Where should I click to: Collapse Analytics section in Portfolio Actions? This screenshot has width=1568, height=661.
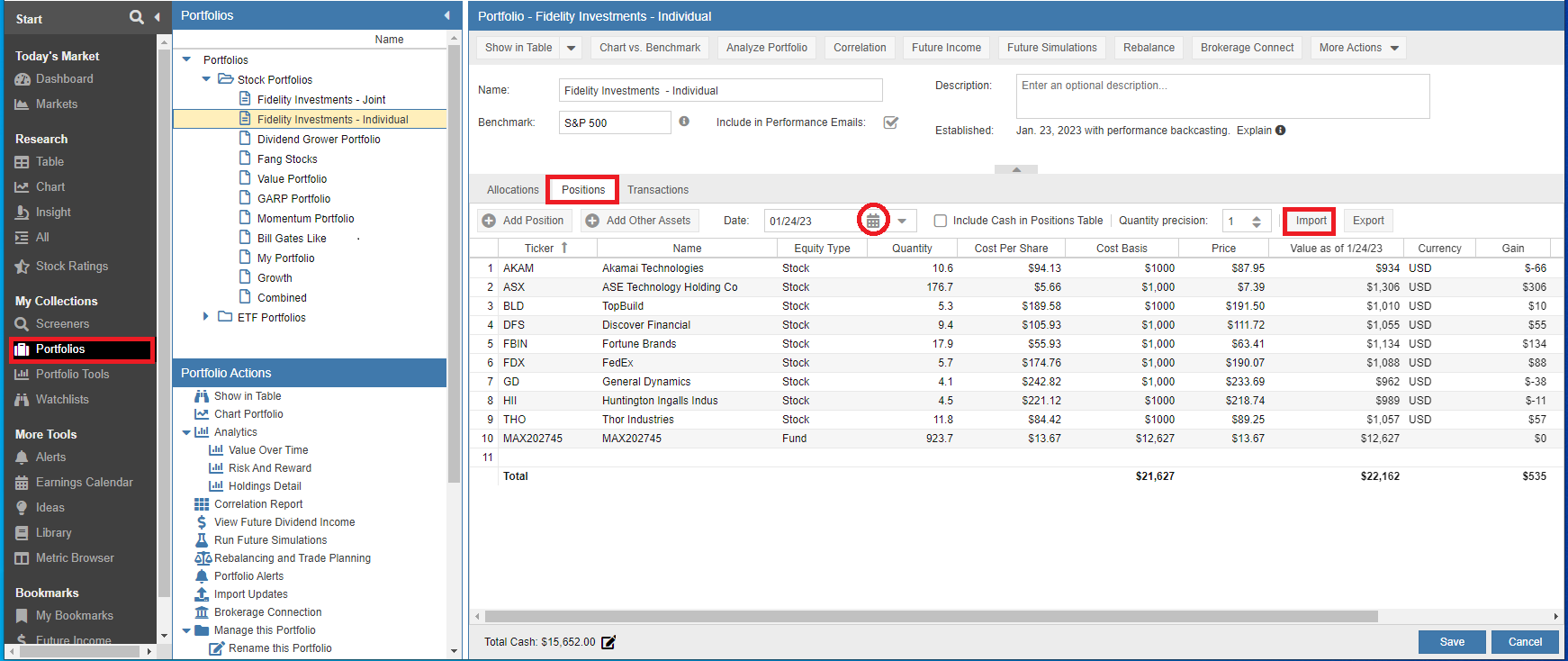186,432
